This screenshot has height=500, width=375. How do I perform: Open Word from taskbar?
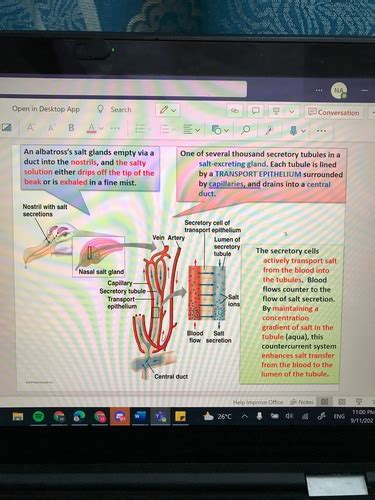tap(140, 416)
